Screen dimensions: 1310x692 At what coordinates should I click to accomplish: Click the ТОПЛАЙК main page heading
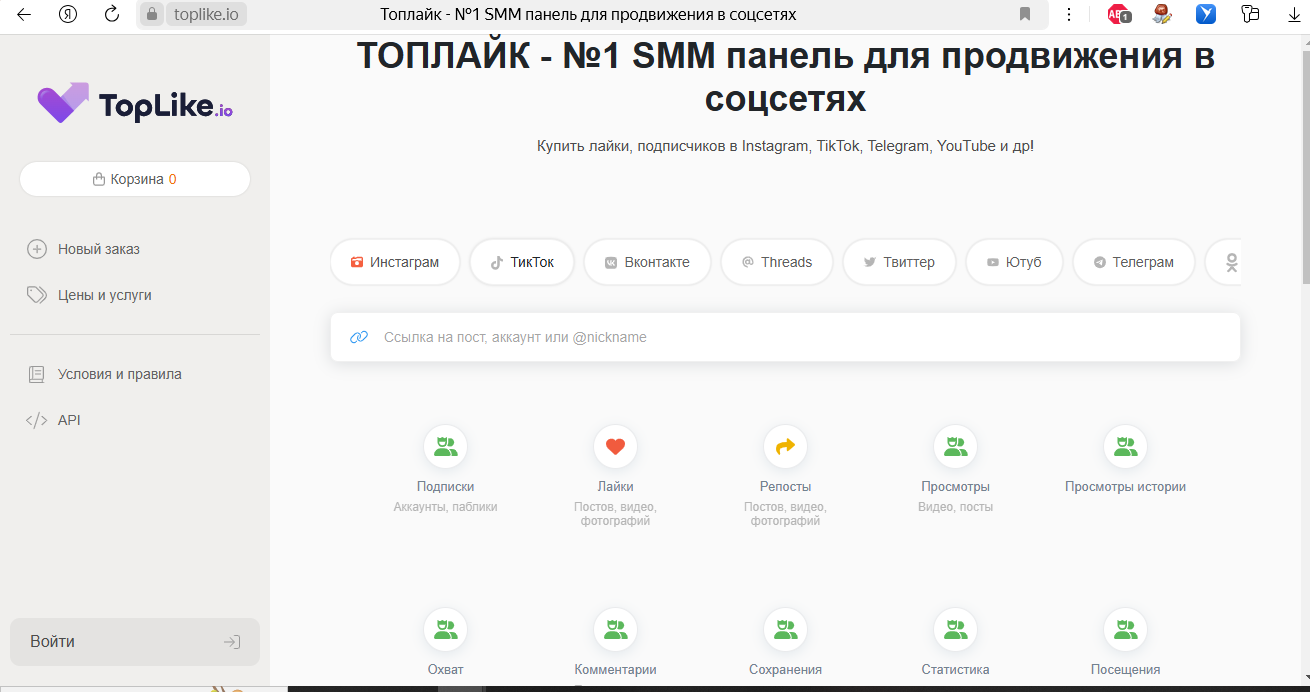click(785, 77)
